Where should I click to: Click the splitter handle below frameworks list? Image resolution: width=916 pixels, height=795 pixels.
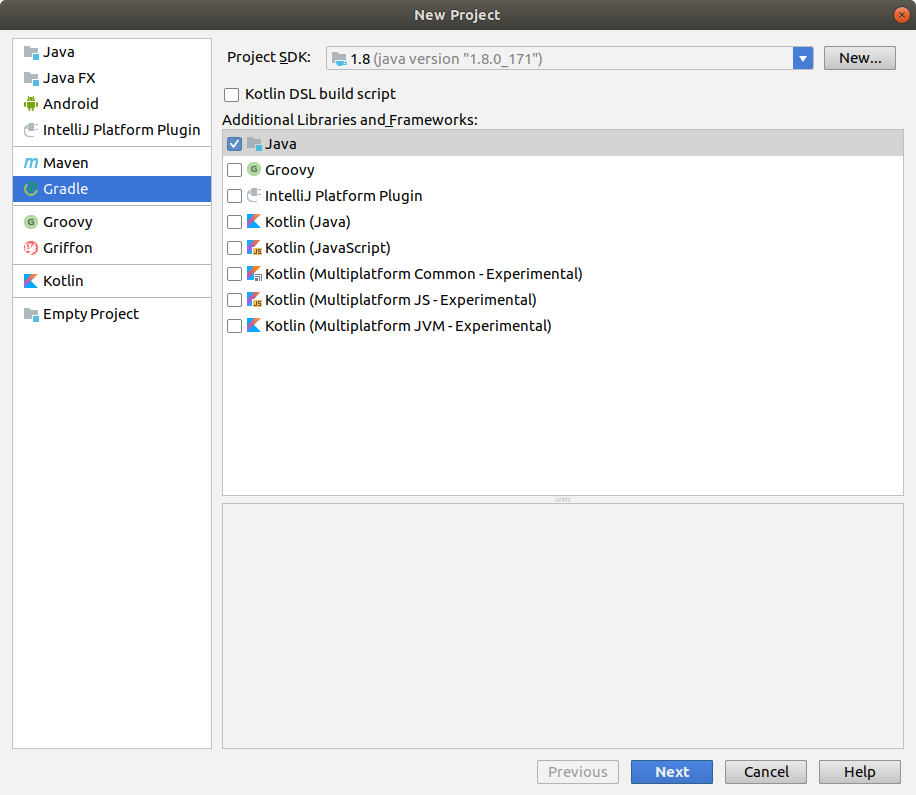[563, 499]
